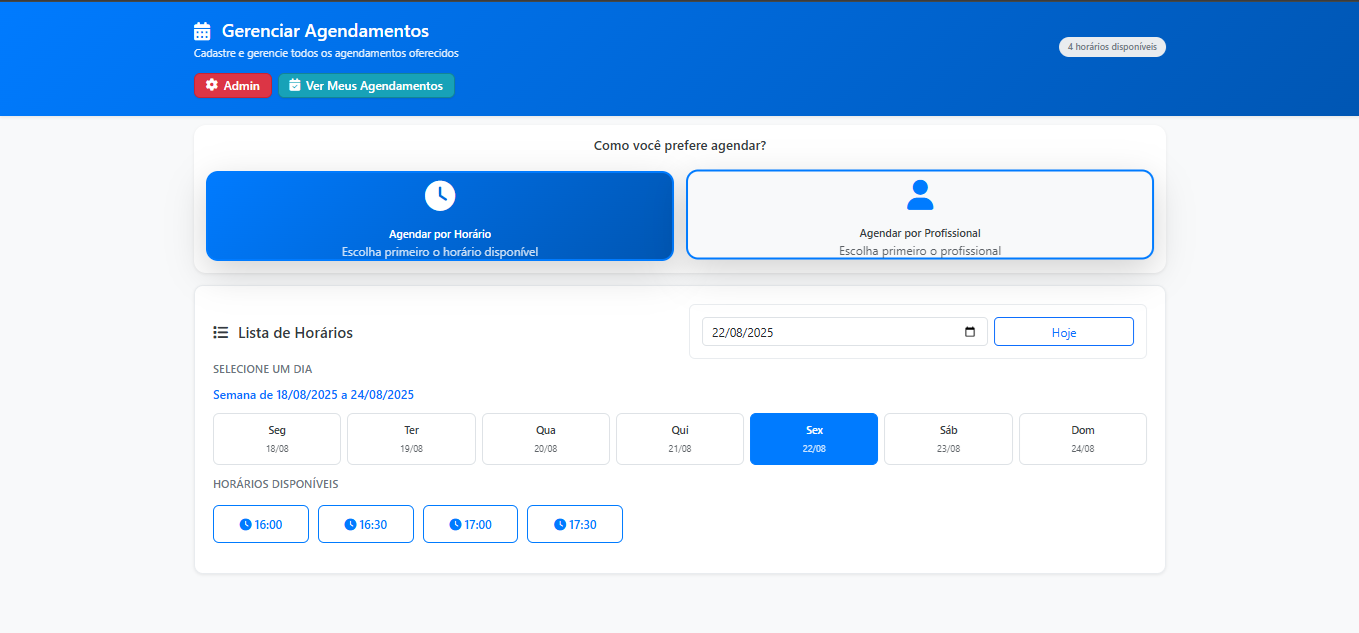Click the calendar icon beside Gerenciar Agendamentos
This screenshot has width=1359, height=633.
[202, 31]
